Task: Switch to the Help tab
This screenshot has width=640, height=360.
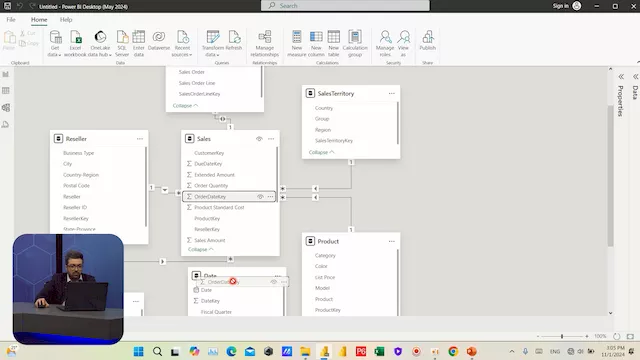Action: (x=66, y=20)
